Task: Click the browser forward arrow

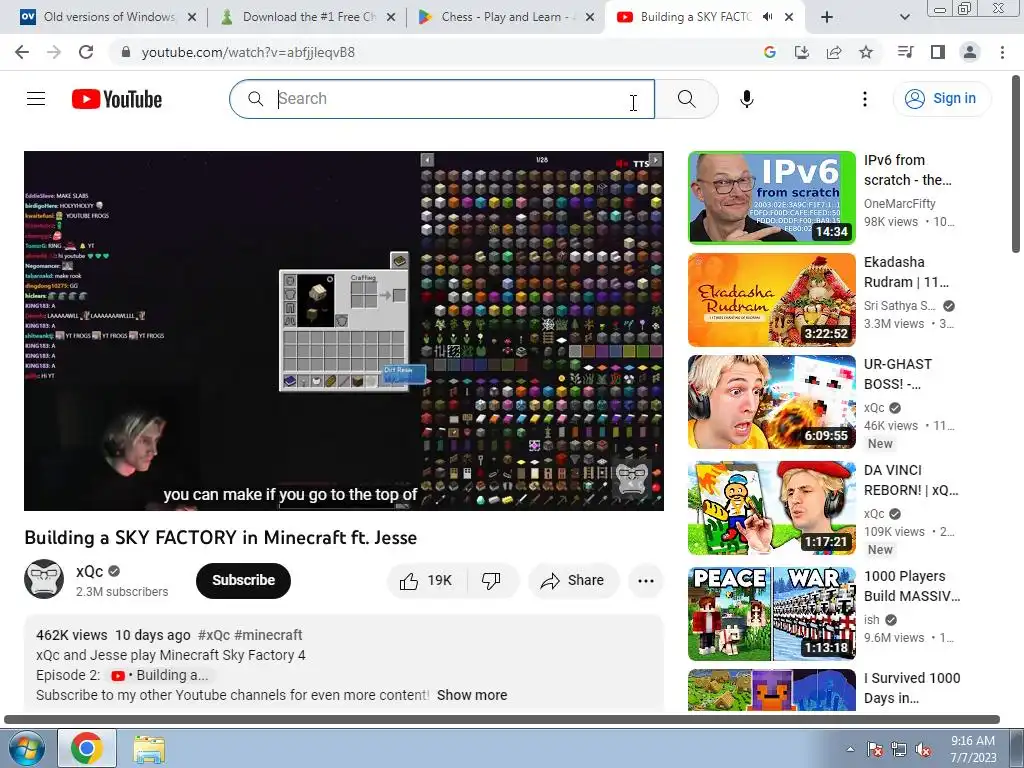Action: pos(54,52)
